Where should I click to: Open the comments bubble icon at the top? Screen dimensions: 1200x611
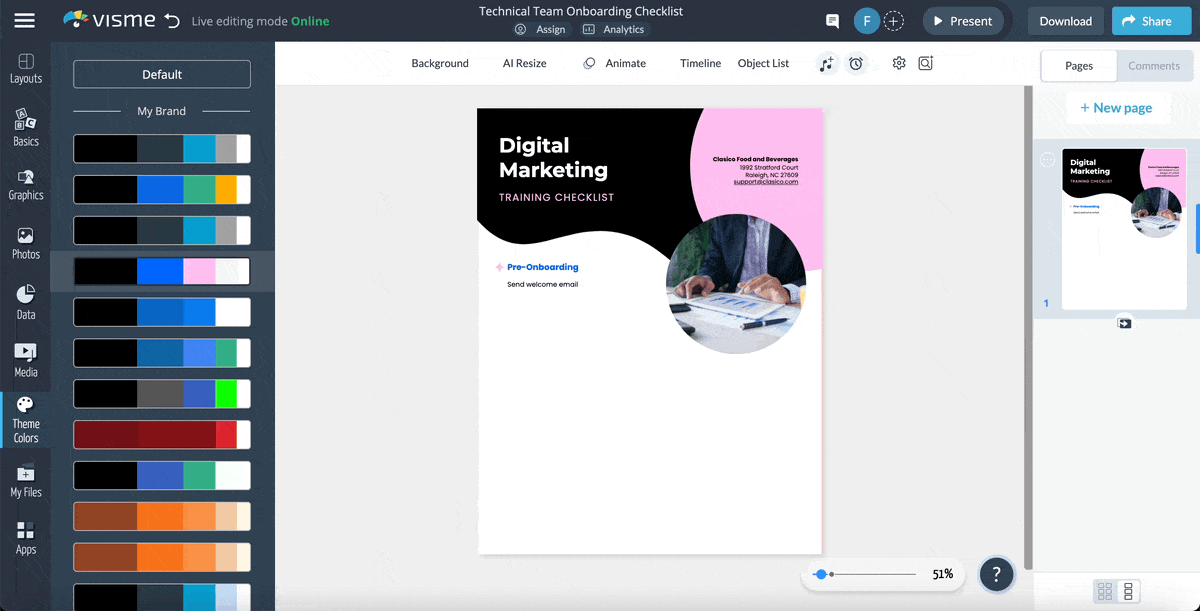point(832,20)
